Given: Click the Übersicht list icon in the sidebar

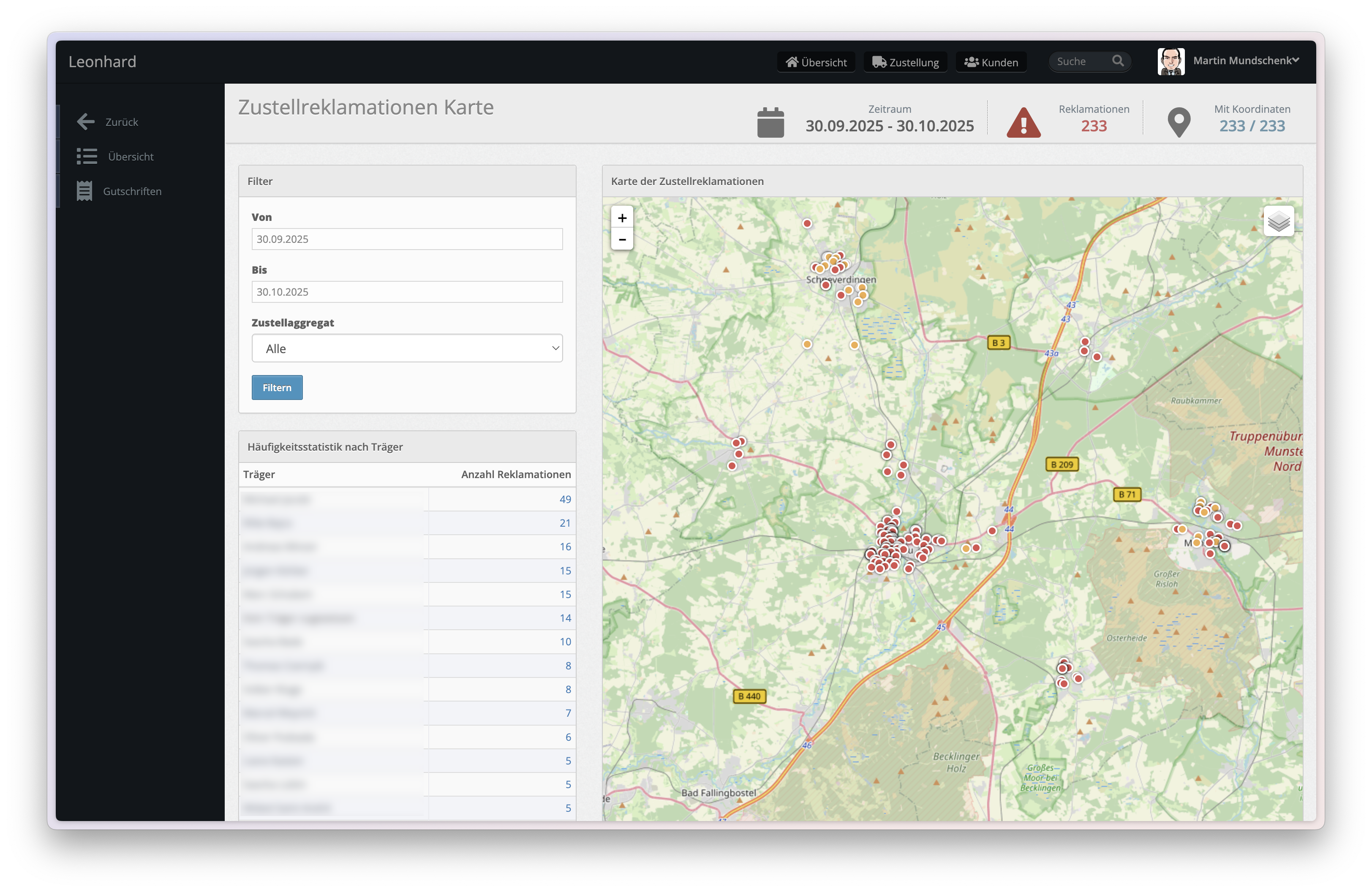Looking at the screenshot, I should click(x=87, y=156).
